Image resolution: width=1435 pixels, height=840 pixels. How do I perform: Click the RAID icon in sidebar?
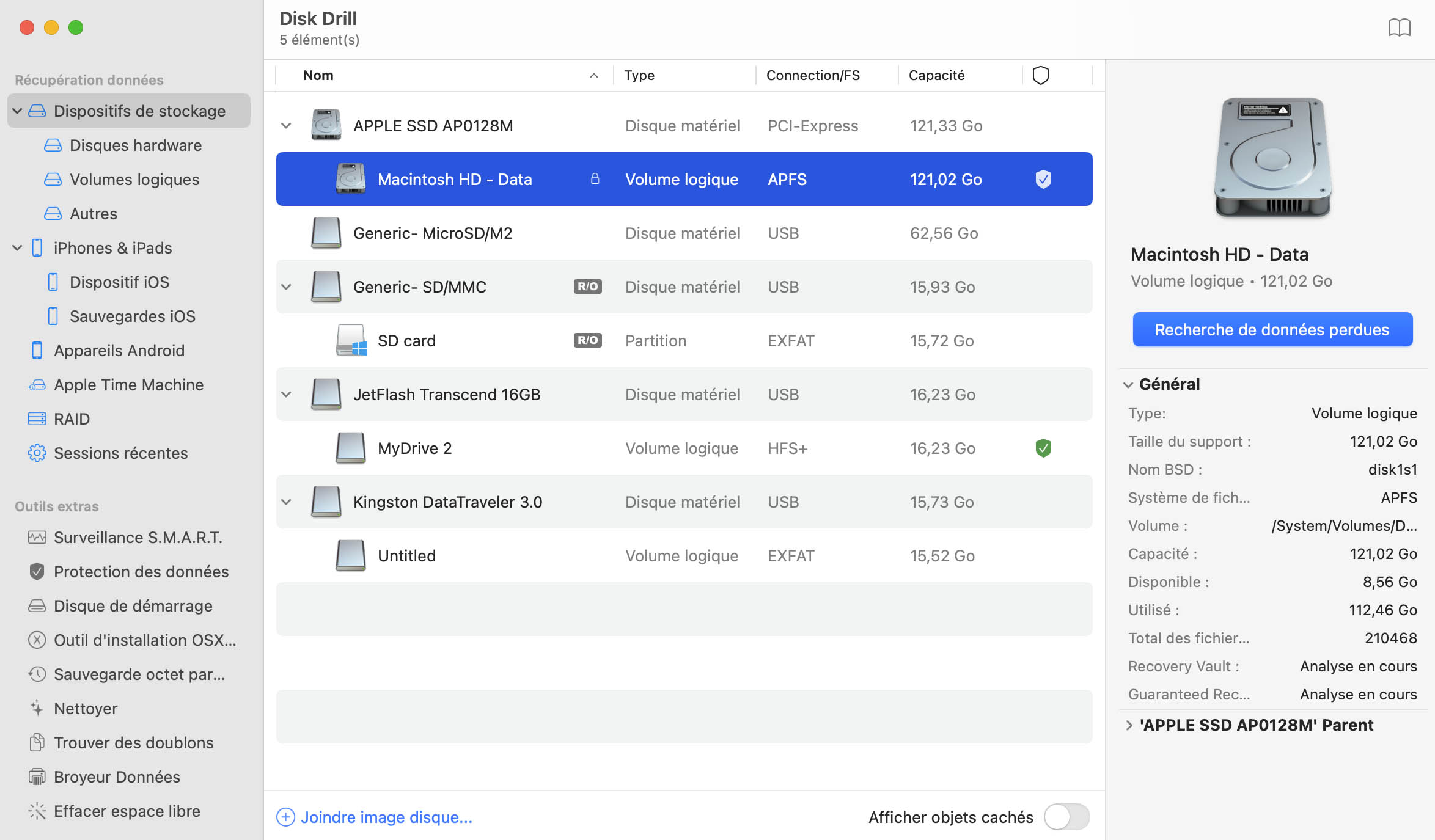click(37, 419)
